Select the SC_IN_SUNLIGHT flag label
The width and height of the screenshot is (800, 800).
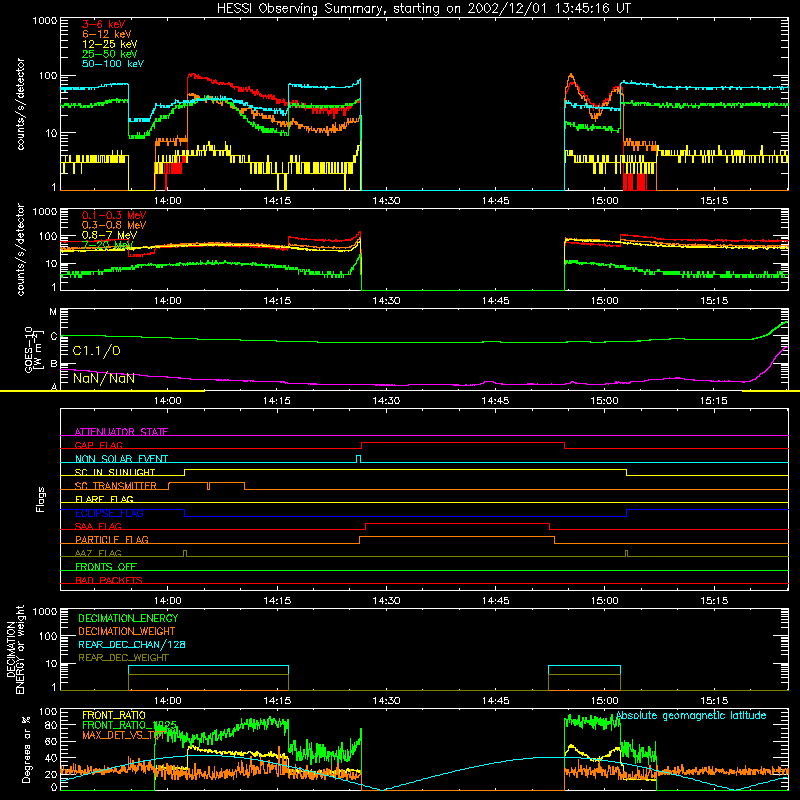pos(115,472)
